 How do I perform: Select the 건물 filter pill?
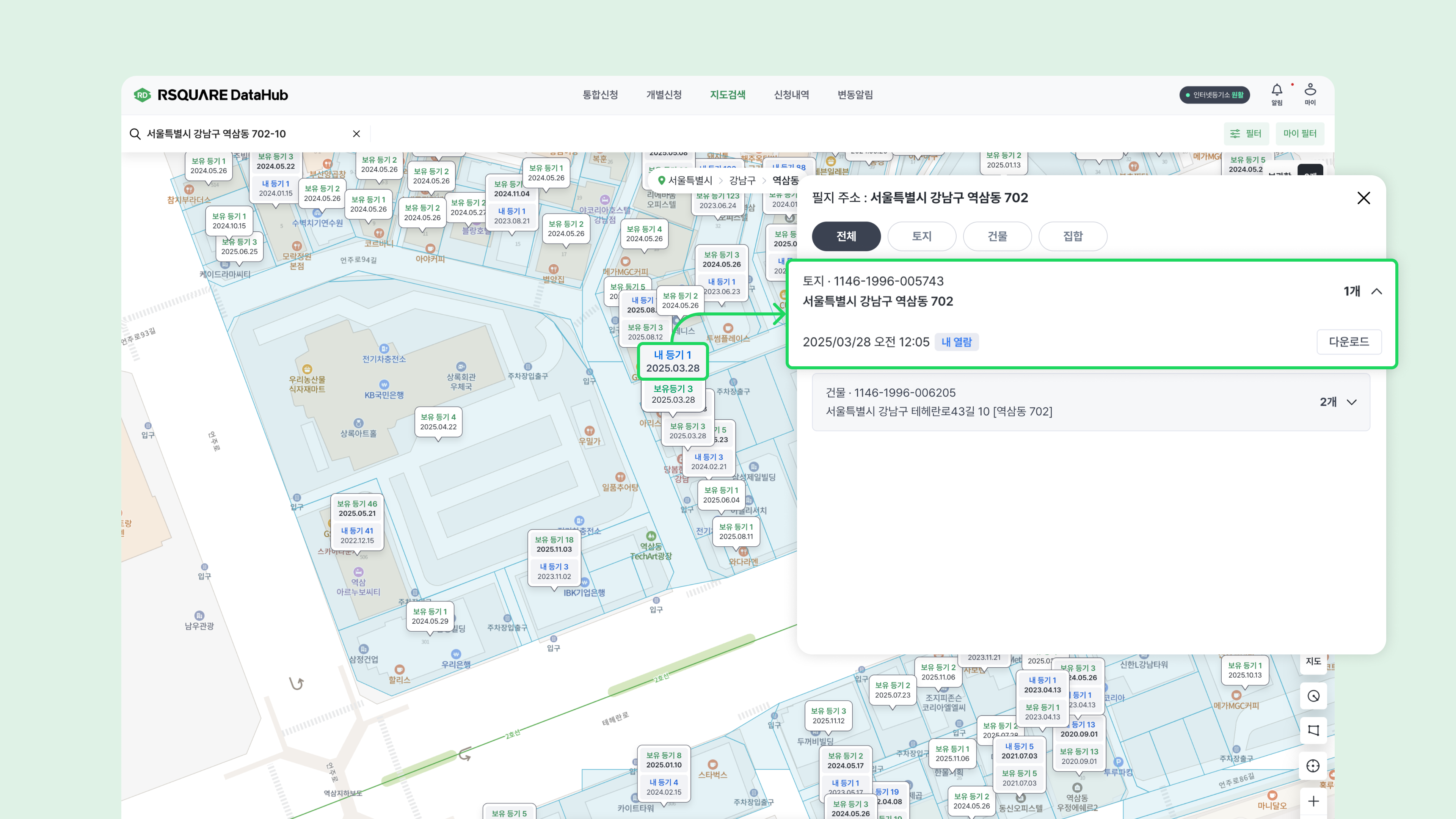(996, 236)
